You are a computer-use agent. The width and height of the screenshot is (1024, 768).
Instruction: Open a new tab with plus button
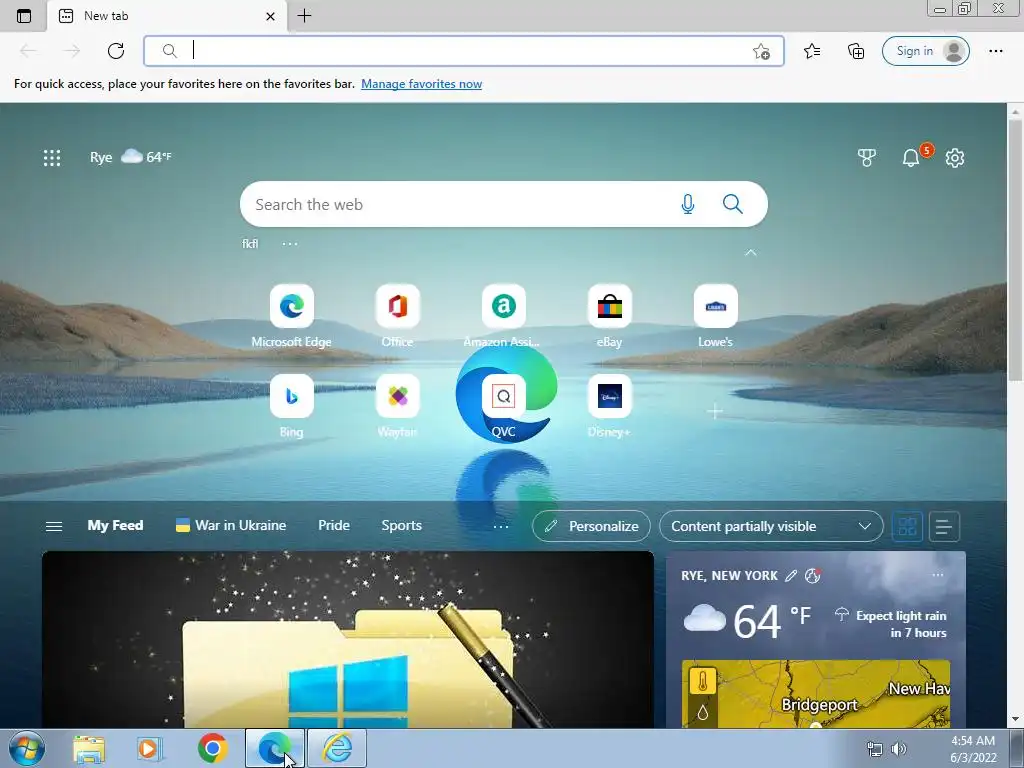click(304, 16)
